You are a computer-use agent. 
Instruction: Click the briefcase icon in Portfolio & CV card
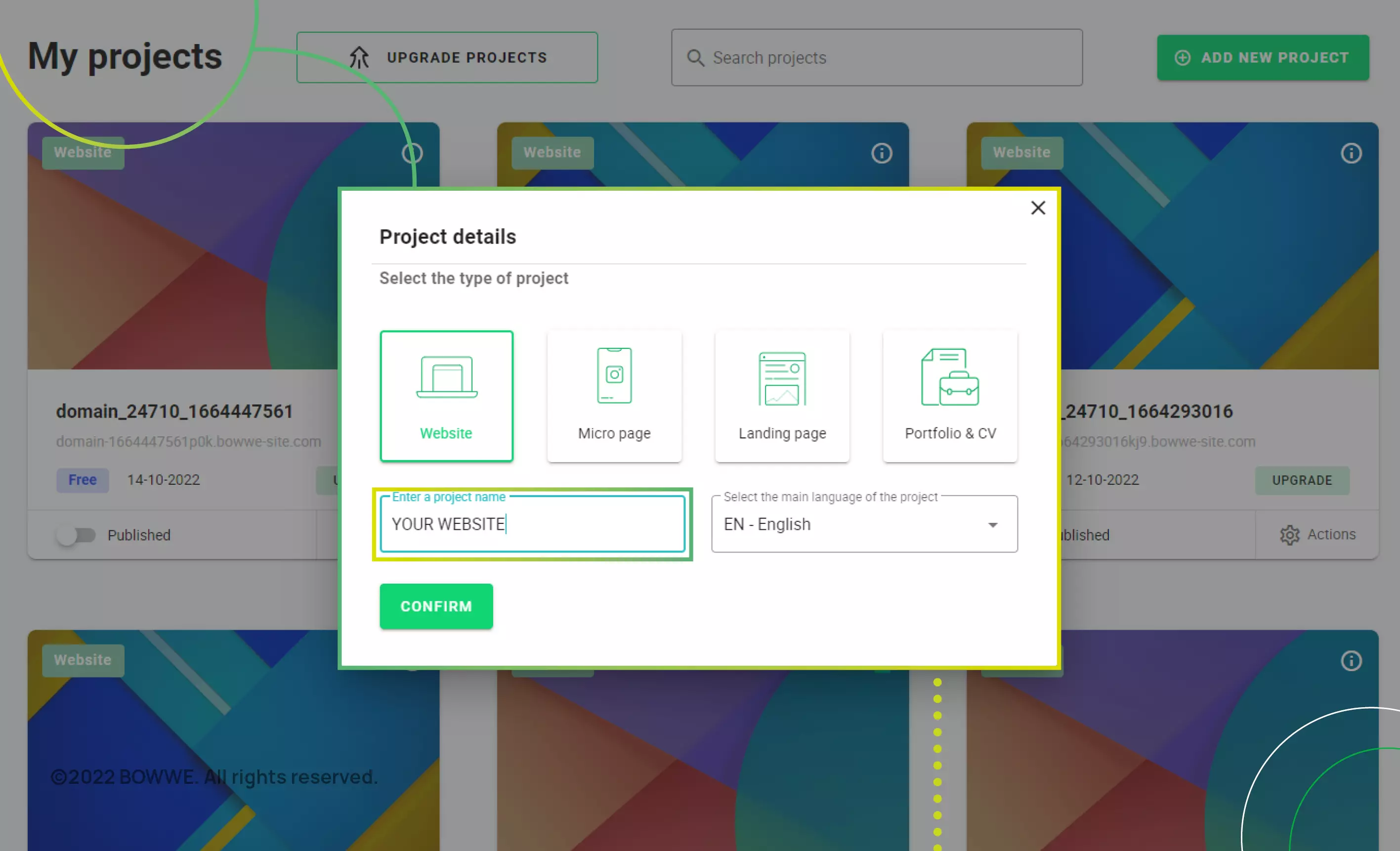[950, 377]
